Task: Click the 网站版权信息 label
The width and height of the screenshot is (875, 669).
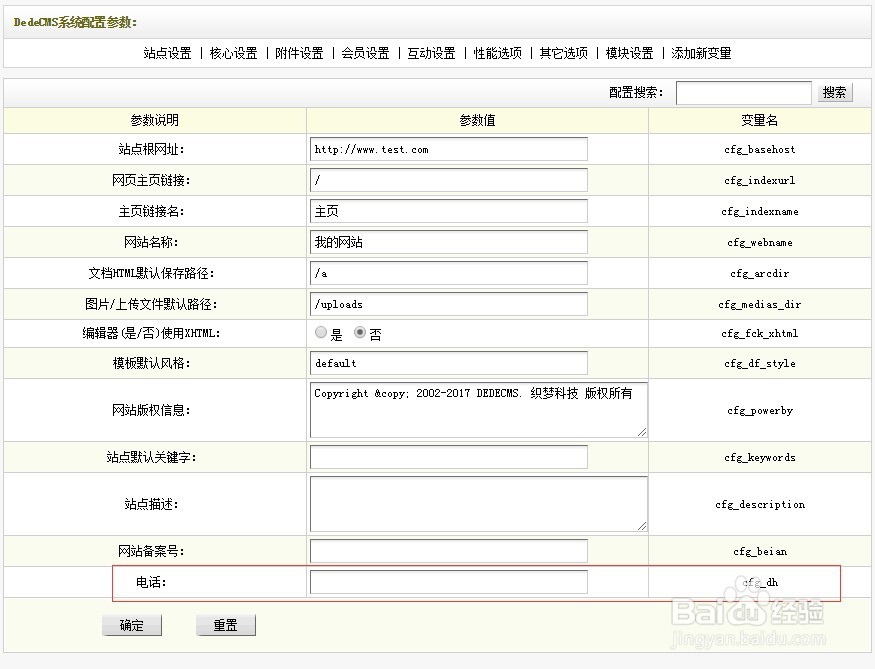Action: [x=151, y=410]
